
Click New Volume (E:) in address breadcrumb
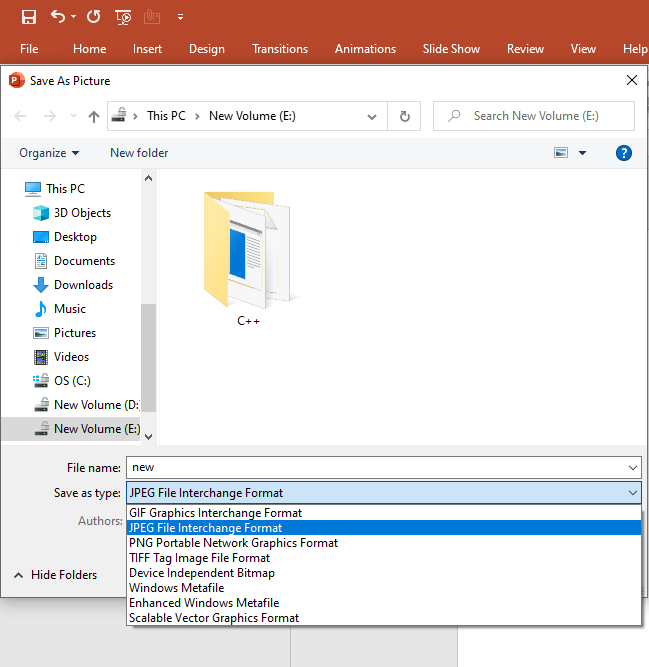pyautogui.click(x=252, y=116)
